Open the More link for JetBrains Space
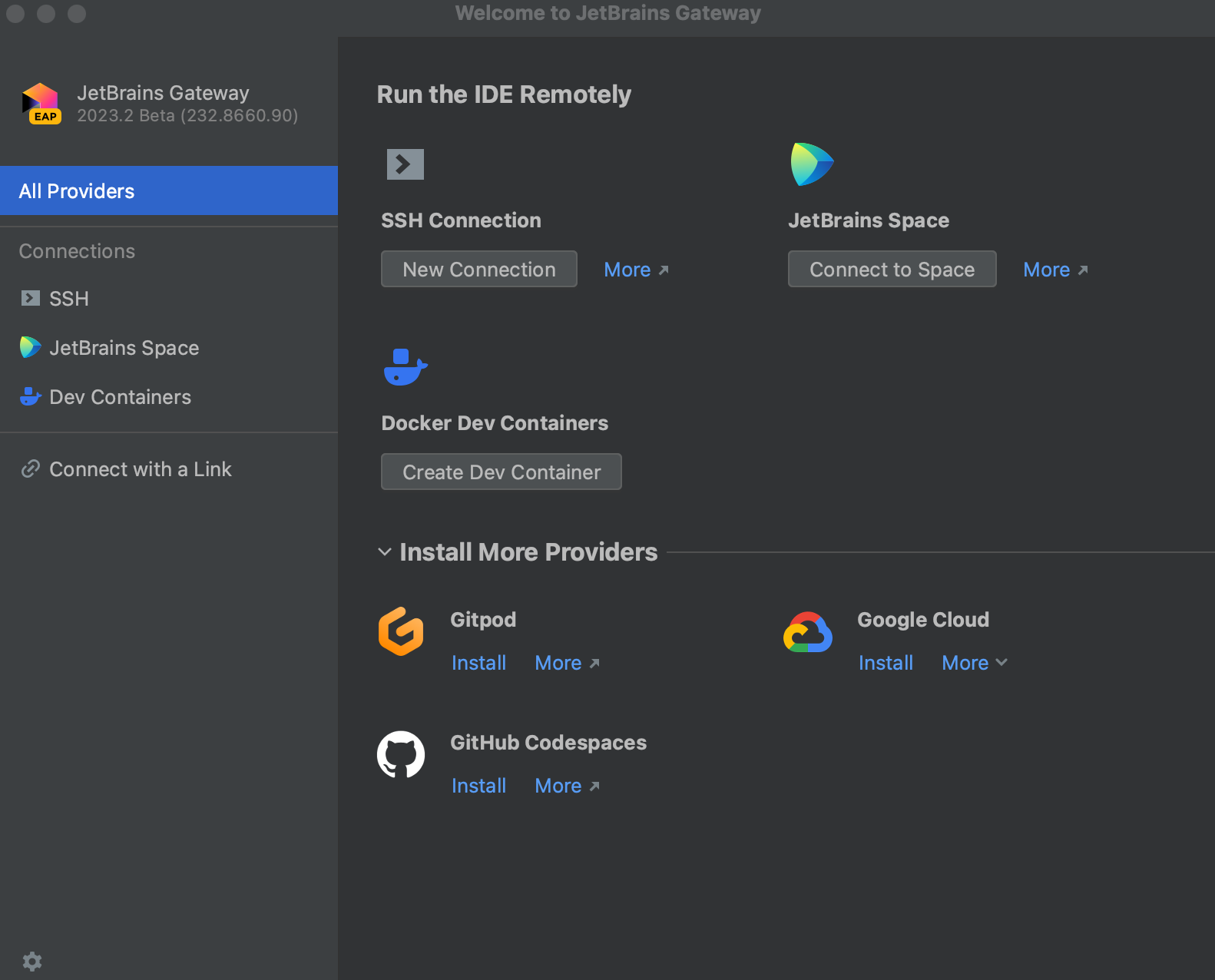The height and width of the screenshot is (980, 1215). pos(1055,270)
